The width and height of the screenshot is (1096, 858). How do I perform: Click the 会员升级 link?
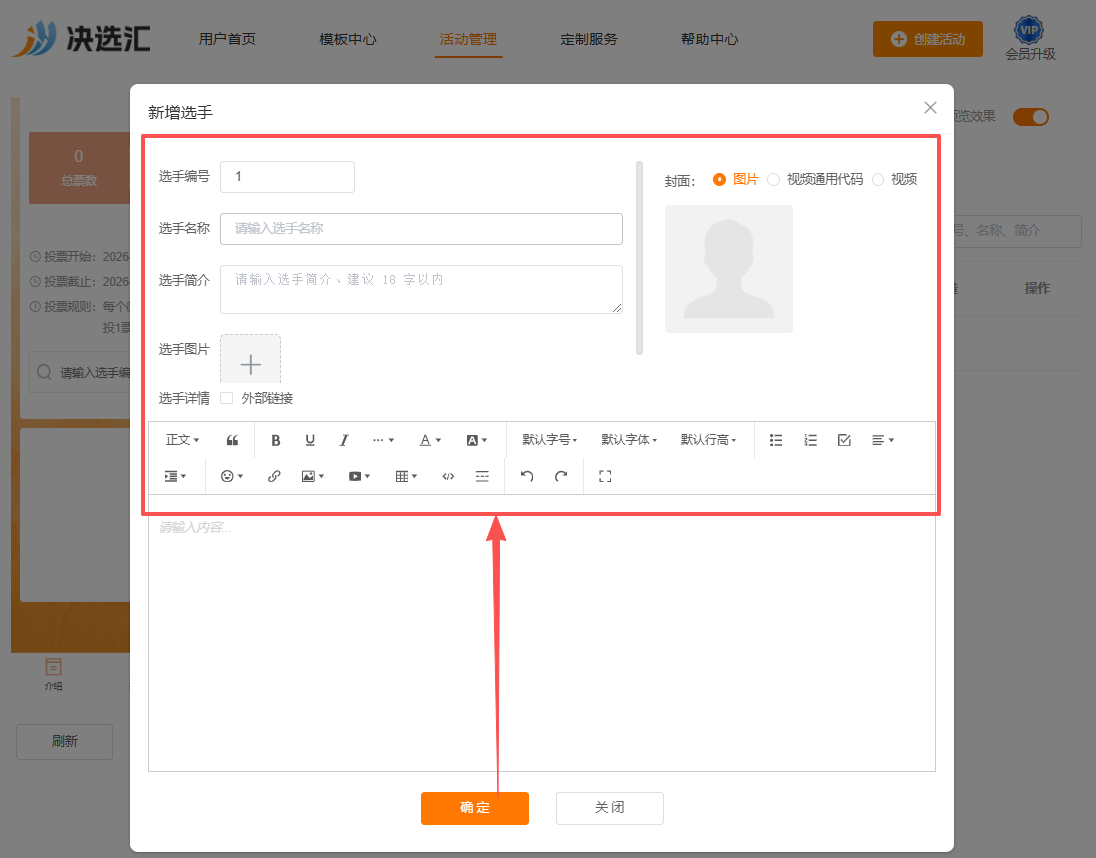(x=1030, y=54)
